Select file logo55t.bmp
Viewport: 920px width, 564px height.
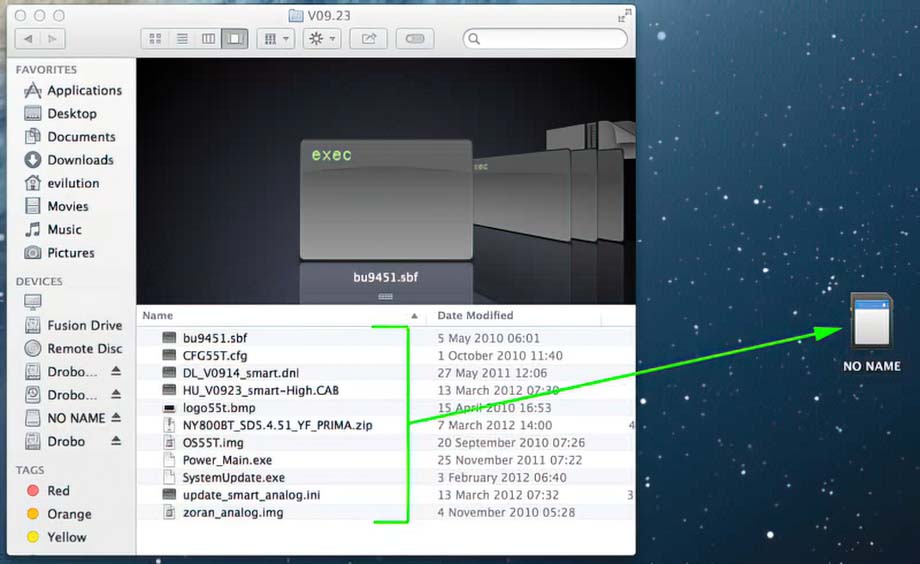click(x=219, y=408)
